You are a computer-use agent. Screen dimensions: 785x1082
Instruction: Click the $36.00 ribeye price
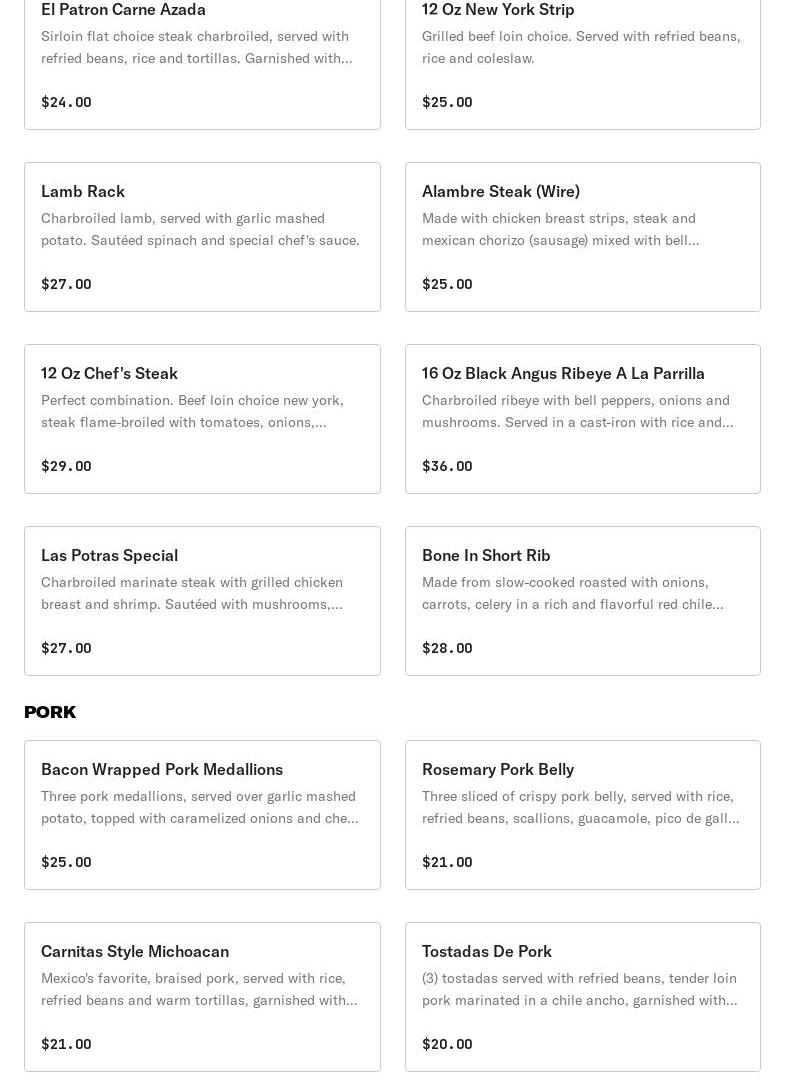pyautogui.click(x=447, y=466)
